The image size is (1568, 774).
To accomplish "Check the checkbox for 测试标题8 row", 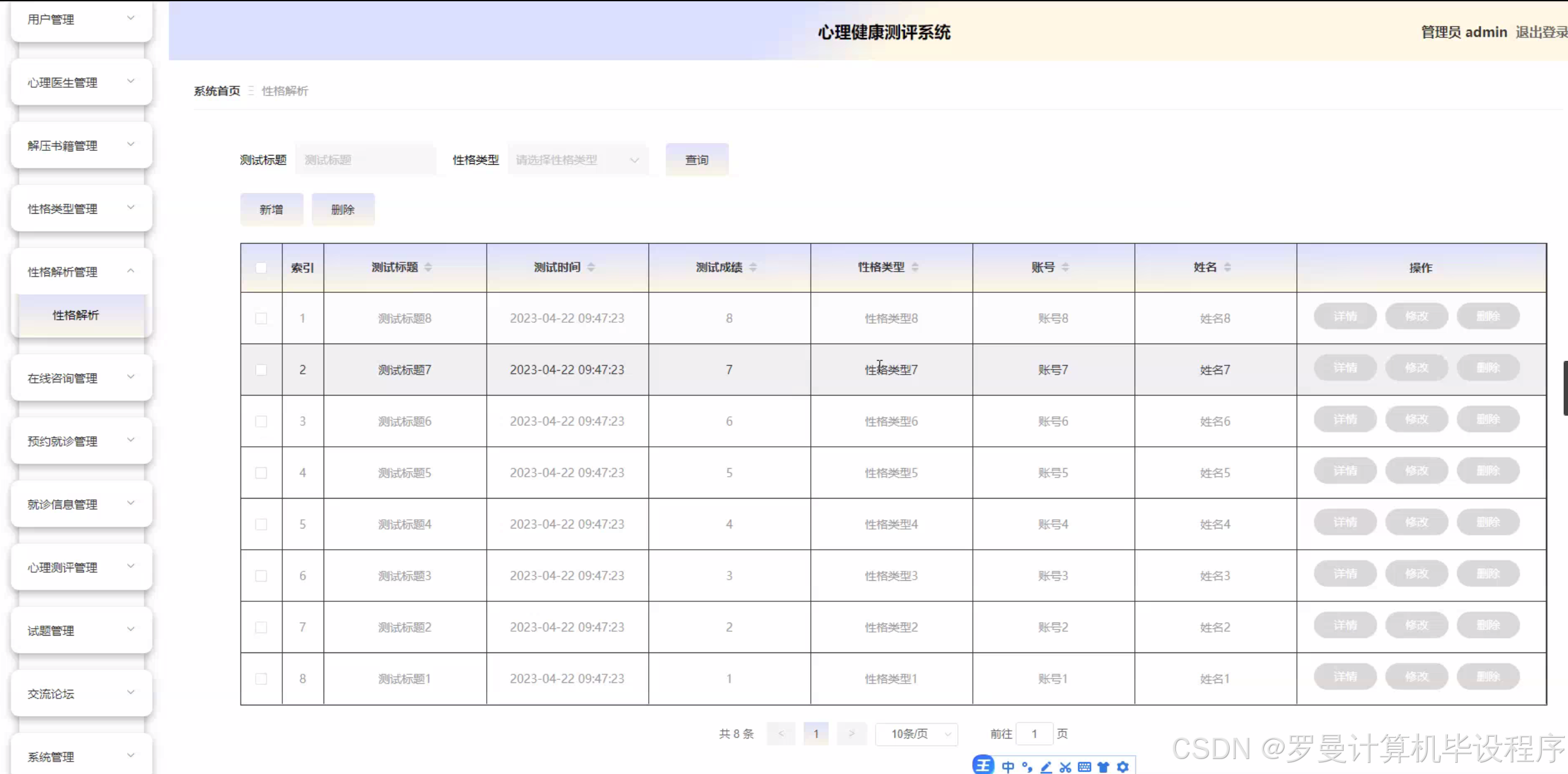I will click(x=261, y=318).
